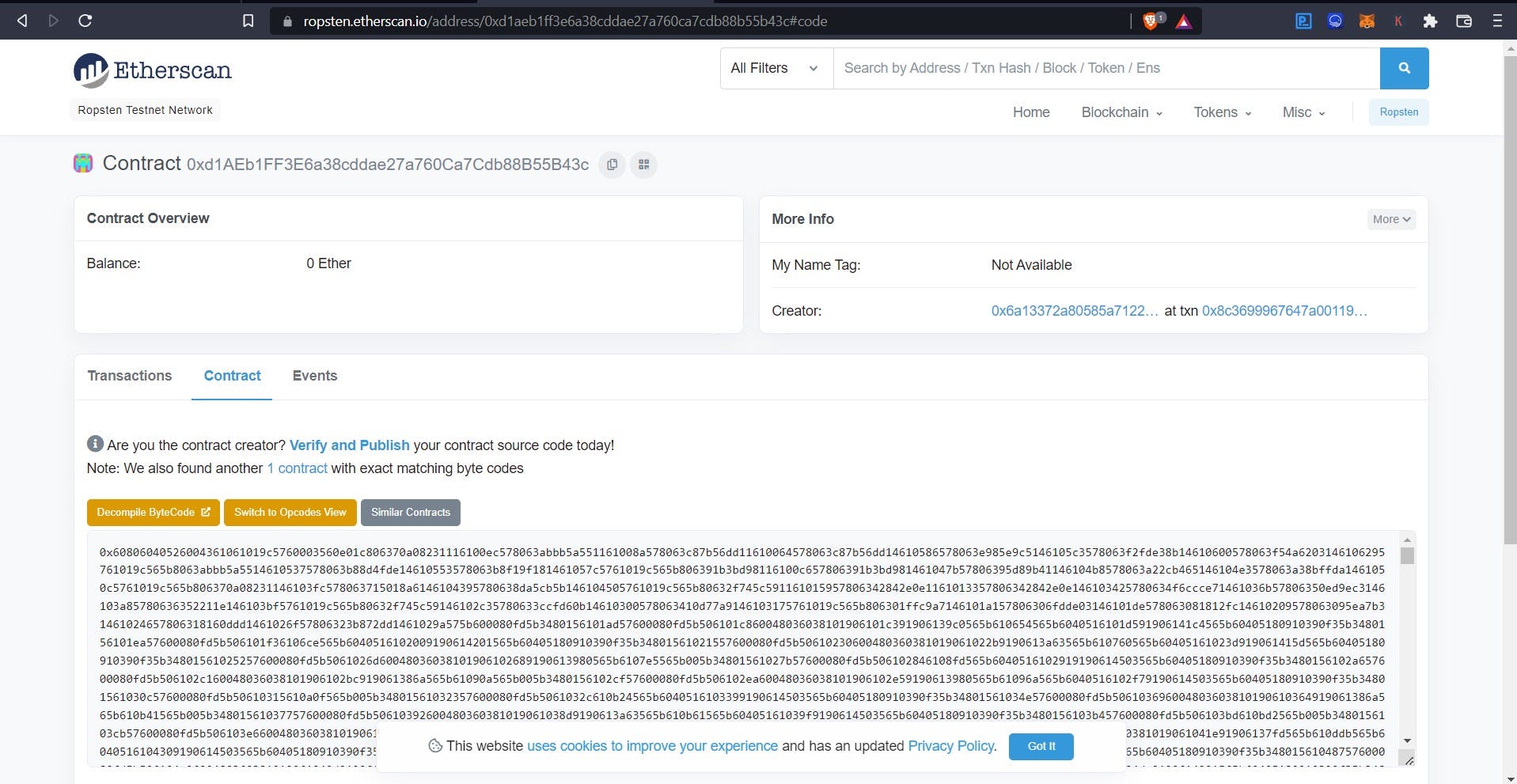Open the contract QR code view
1517x784 pixels.
pyautogui.click(x=643, y=165)
